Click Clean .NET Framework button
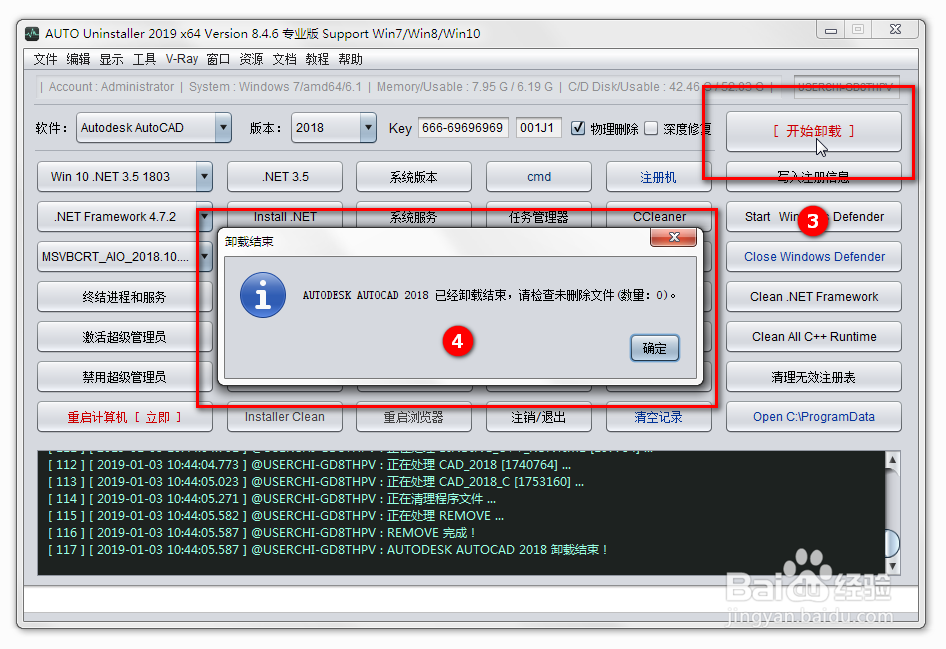The width and height of the screenshot is (946, 649). click(x=813, y=297)
